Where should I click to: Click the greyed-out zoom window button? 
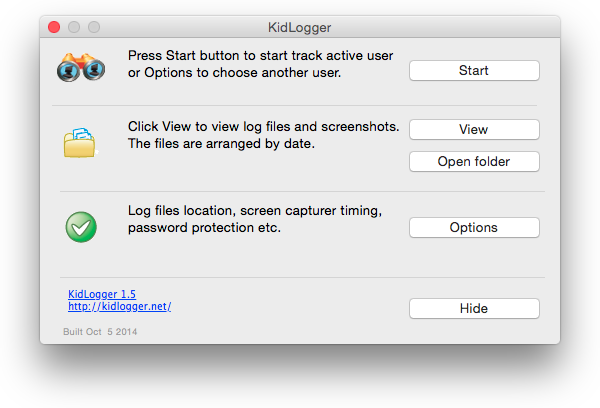tap(94, 27)
